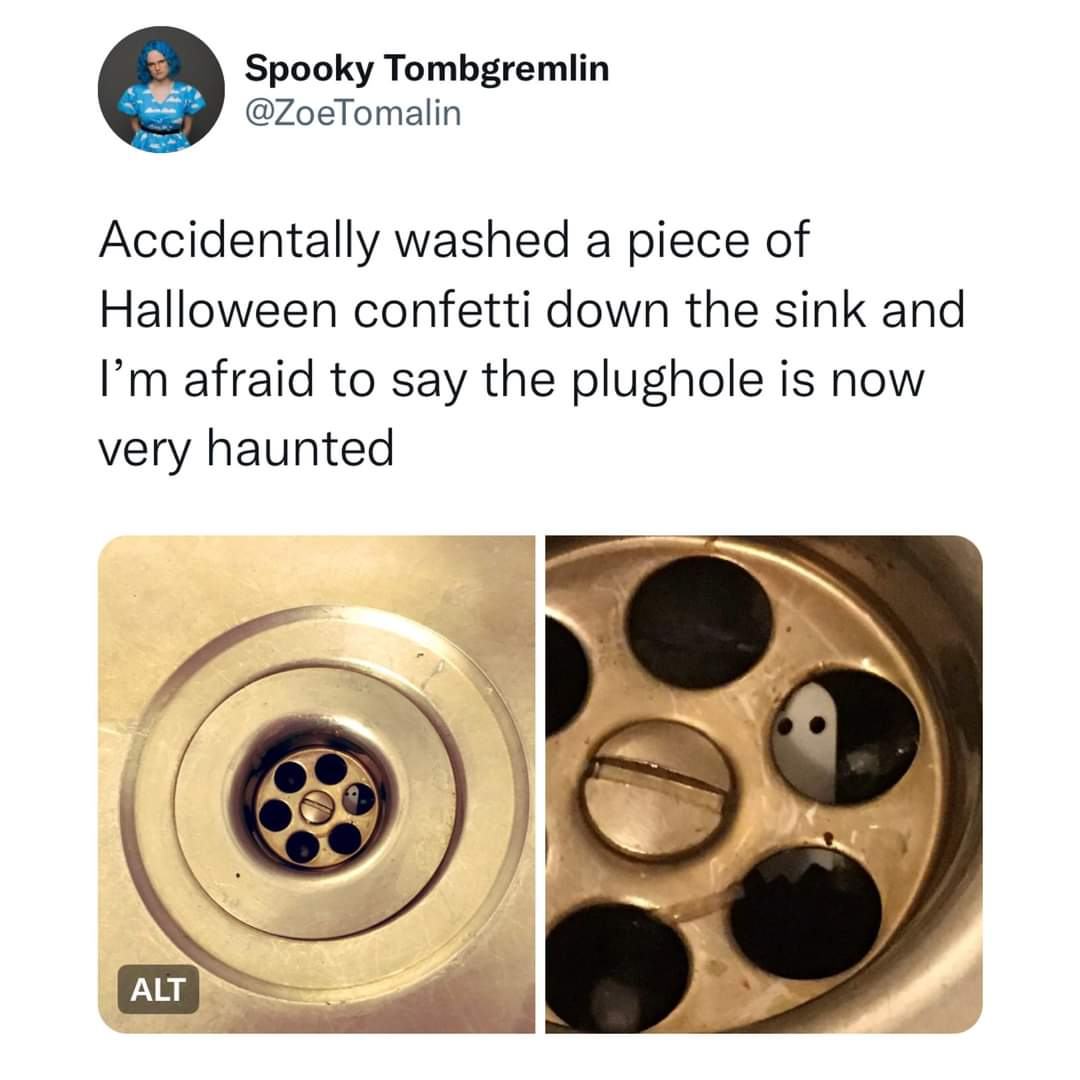
Task: Click the slotted screw in the close-up photo
Action: [658, 789]
